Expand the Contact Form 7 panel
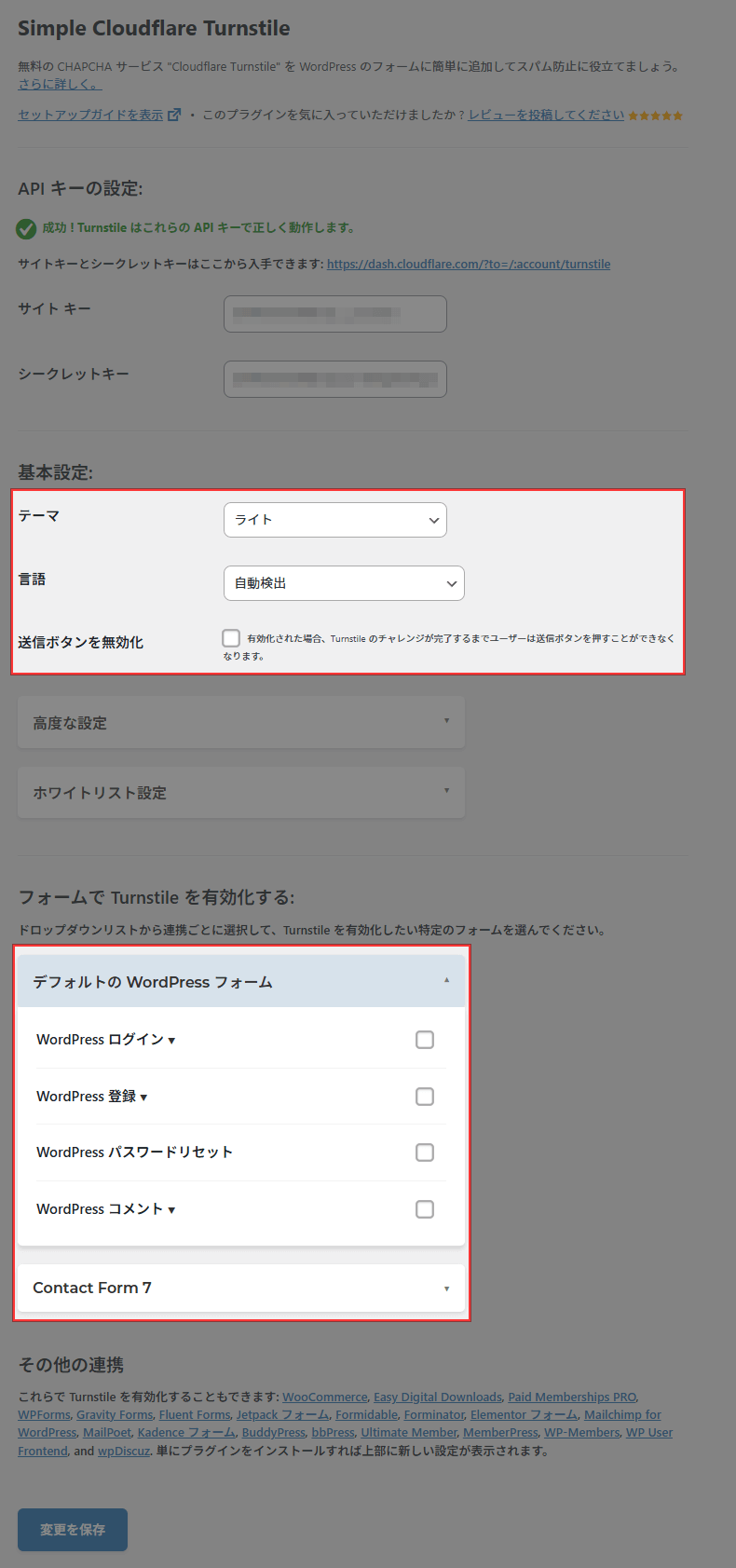 241,1288
